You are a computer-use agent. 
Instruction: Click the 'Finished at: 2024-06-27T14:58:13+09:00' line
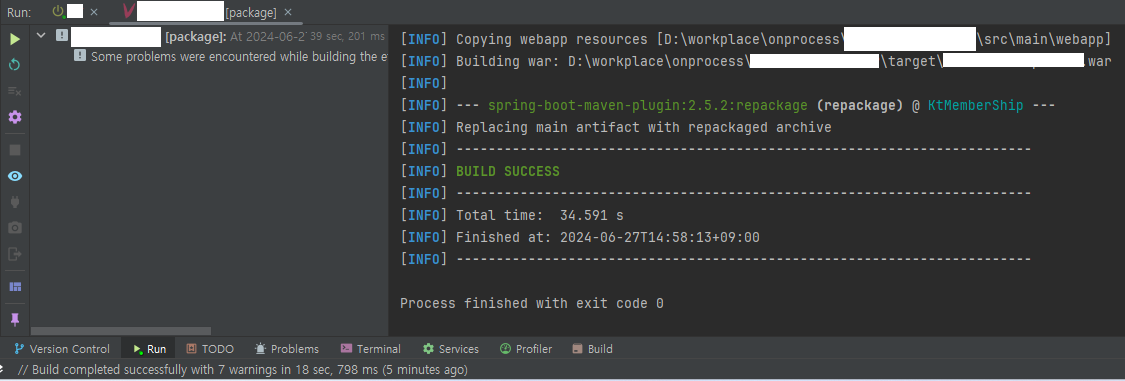point(608,237)
